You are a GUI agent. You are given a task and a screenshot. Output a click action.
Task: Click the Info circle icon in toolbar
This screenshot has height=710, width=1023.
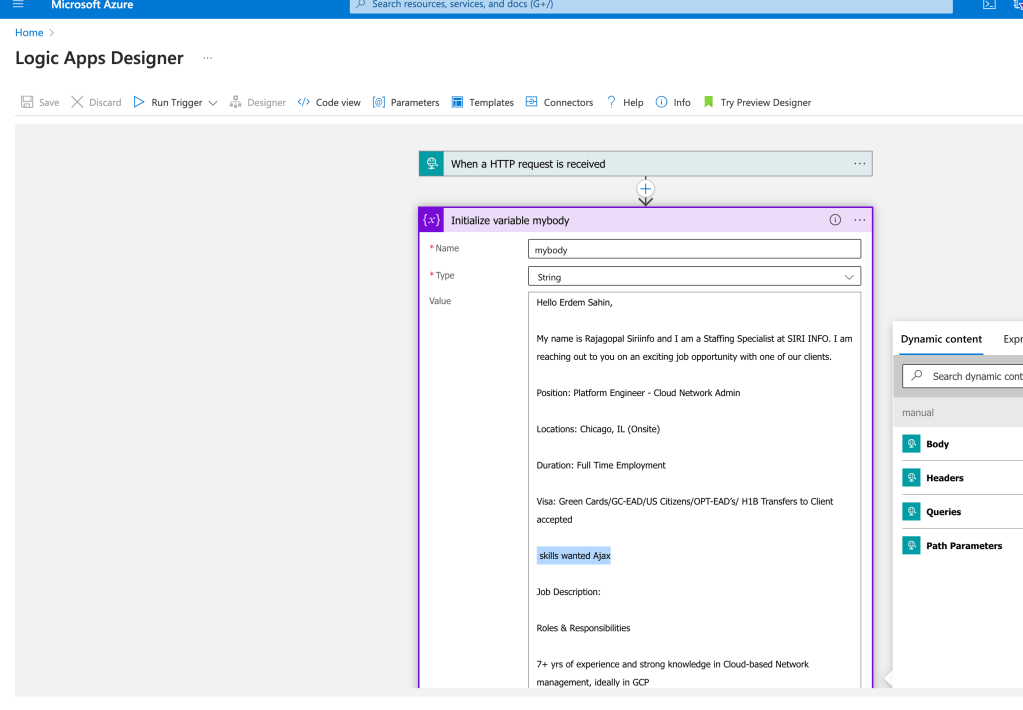662,102
